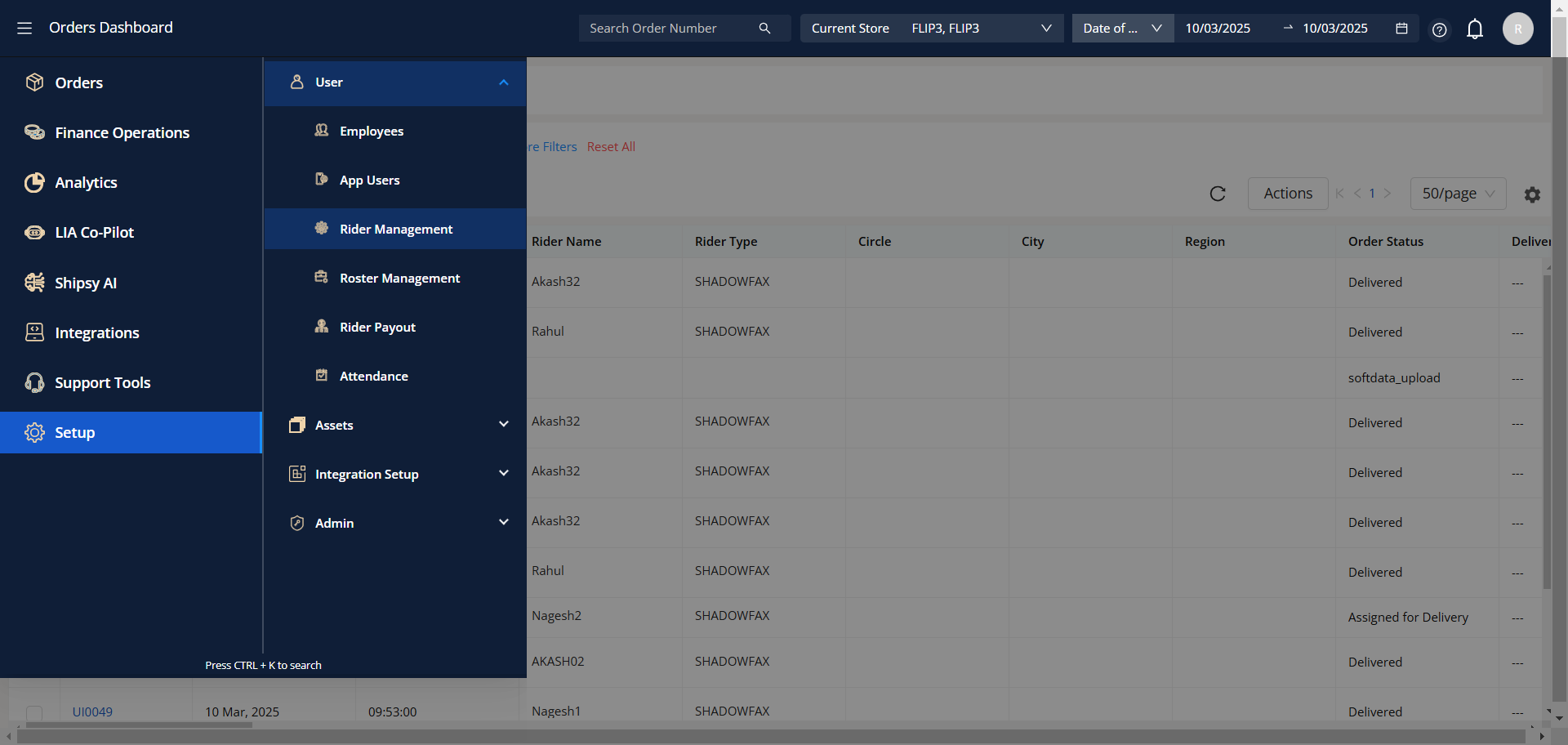This screenshot has height=745, width=1568.
Task: Open the hamburger menu icon
Action: [x=24, y=28]
